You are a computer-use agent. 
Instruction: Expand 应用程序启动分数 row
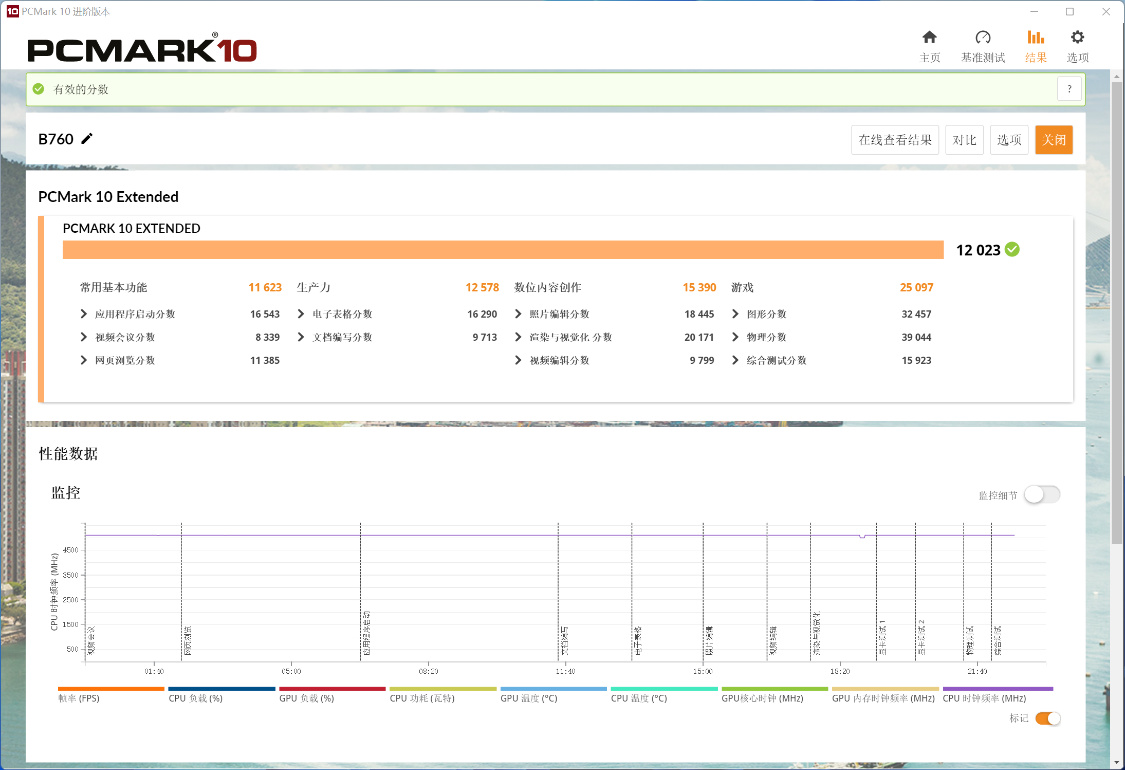click(84, 314)
